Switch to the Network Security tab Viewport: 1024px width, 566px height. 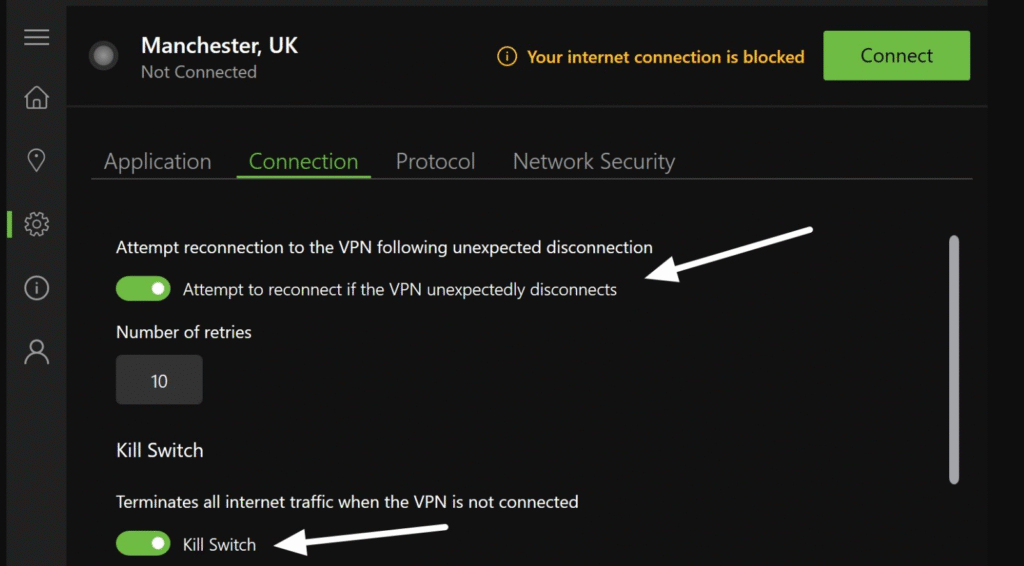pyautogui.click(x=593, y=162)
